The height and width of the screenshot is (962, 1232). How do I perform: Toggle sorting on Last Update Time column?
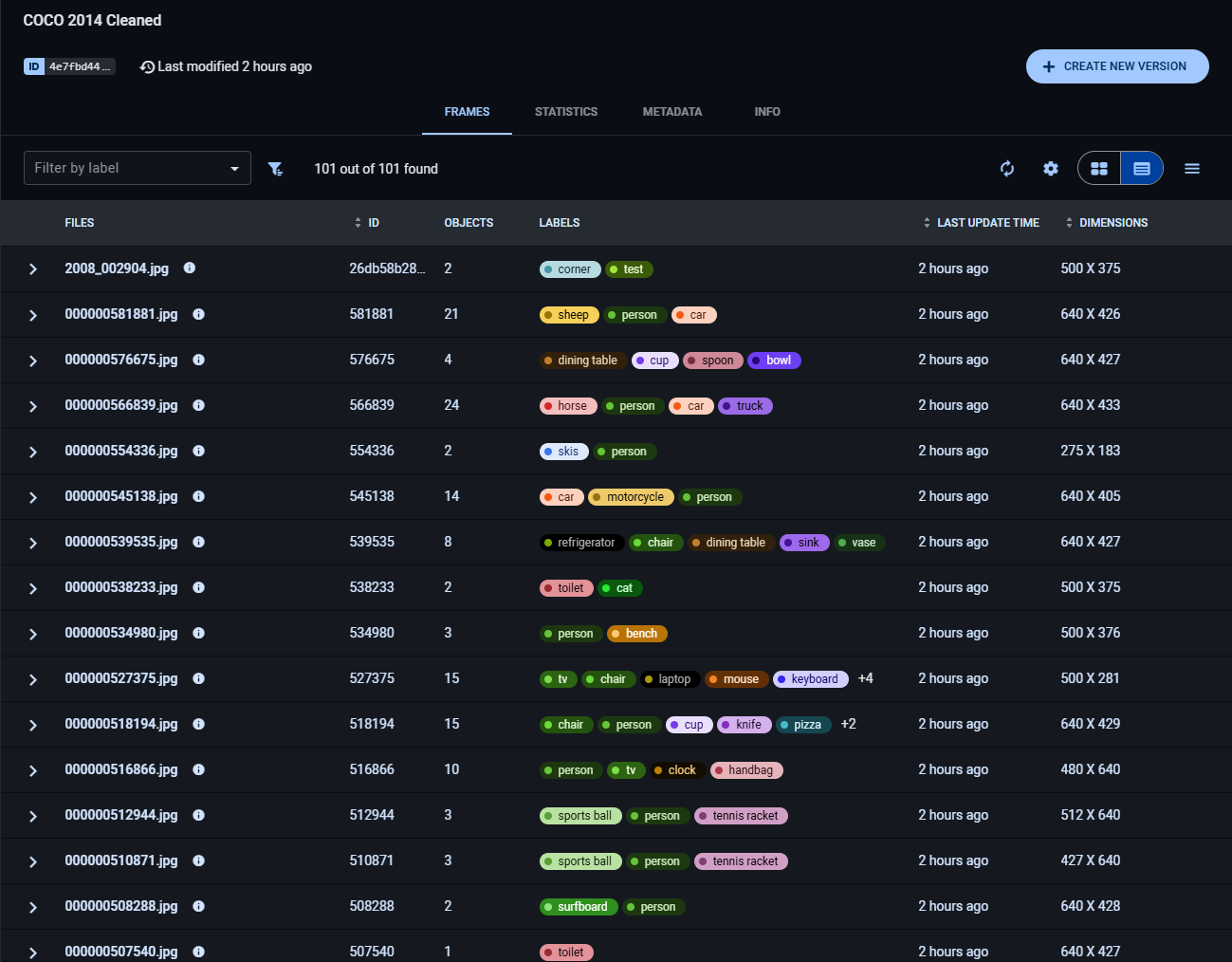(927, 223)
